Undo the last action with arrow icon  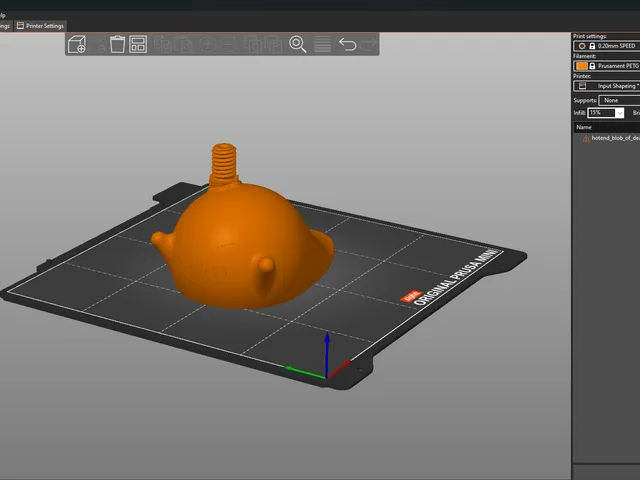pyautogui.click(x=347, y=44)
